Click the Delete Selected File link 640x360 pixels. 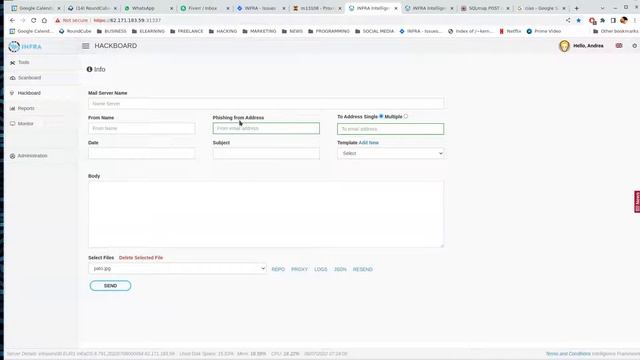[x=141, y=258]
